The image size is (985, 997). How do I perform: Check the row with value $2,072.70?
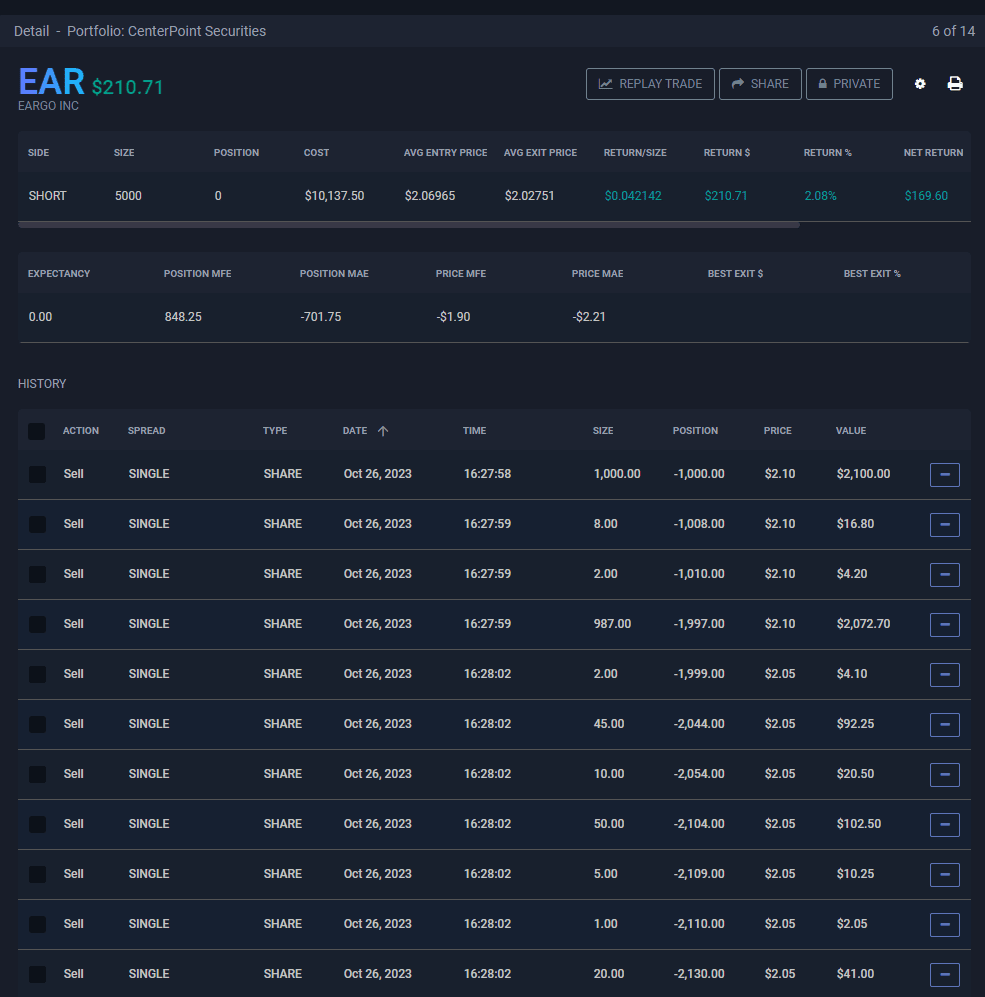coord(38,624)
